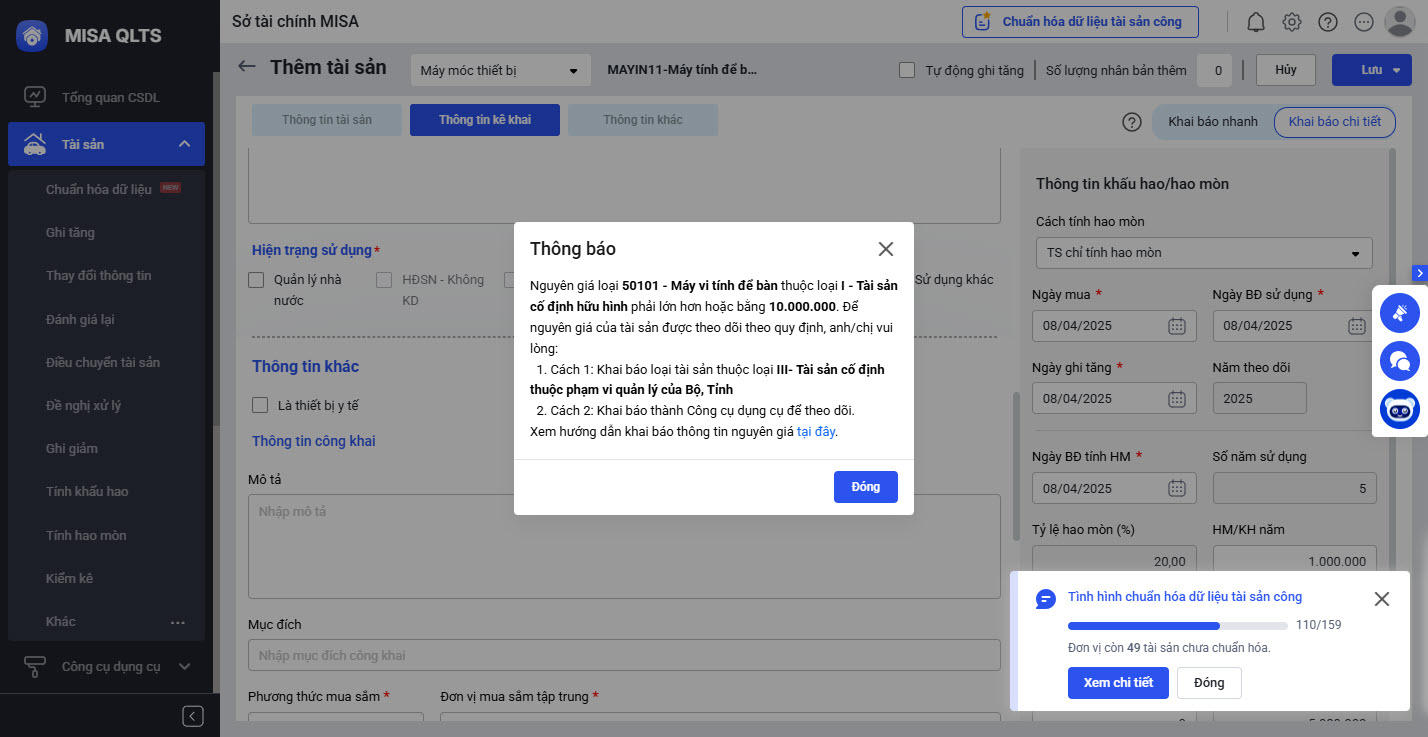Expand the Cách tính hao mòn dropdown
This screenshot has height=737, width=1428.
pos(1203,253)
